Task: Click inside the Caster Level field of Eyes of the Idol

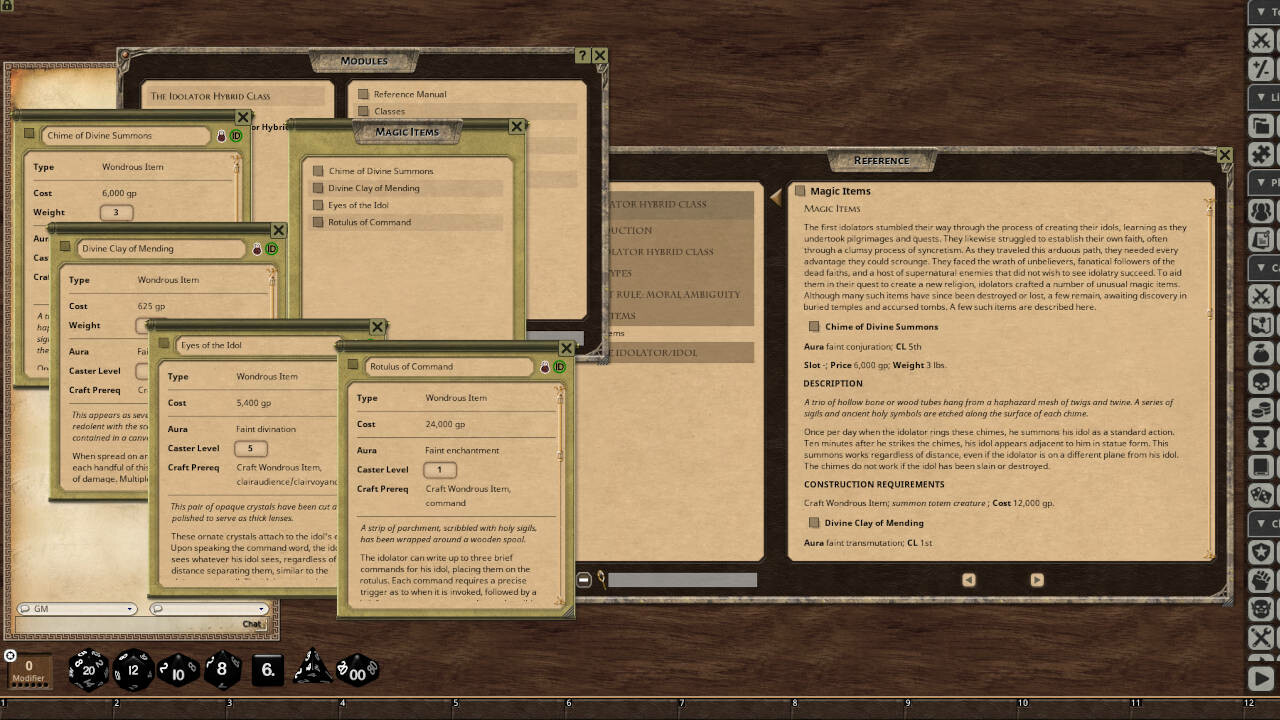Action: pyautogui.click(x=250, y=448)
